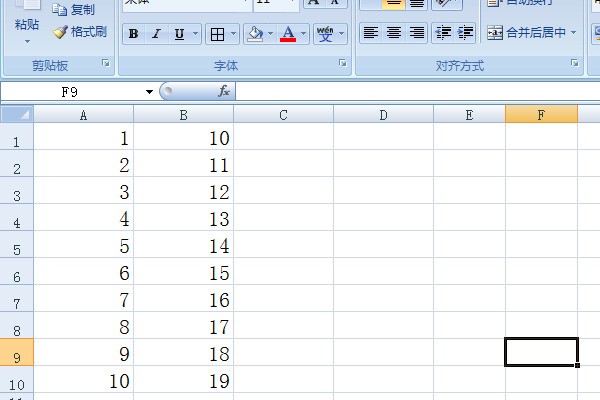Center text horizontally in cell
This screenshot has width=600, height=400.
click(394, 33)
